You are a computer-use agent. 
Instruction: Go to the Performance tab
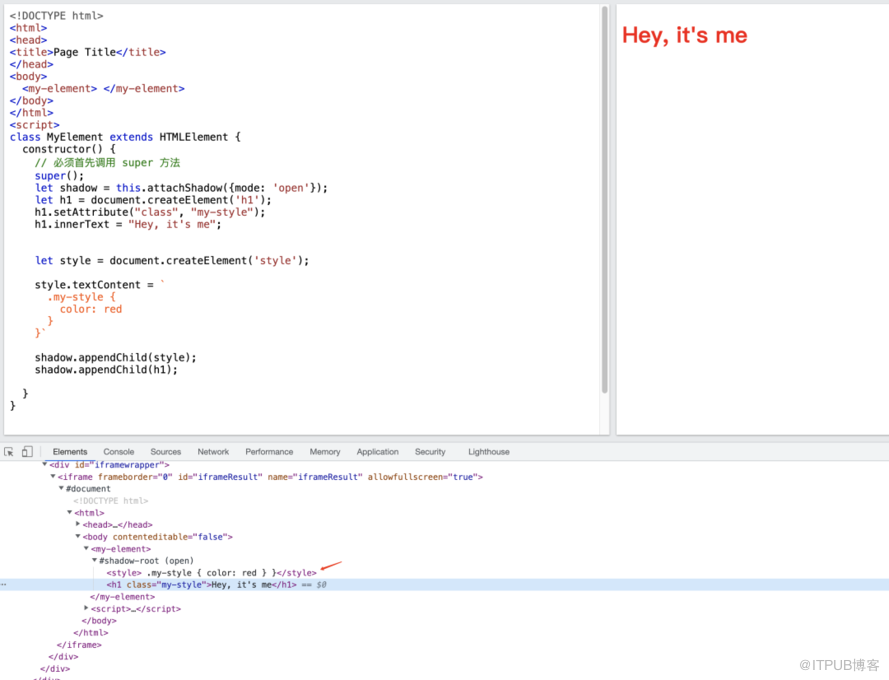(x=269, y=452)
